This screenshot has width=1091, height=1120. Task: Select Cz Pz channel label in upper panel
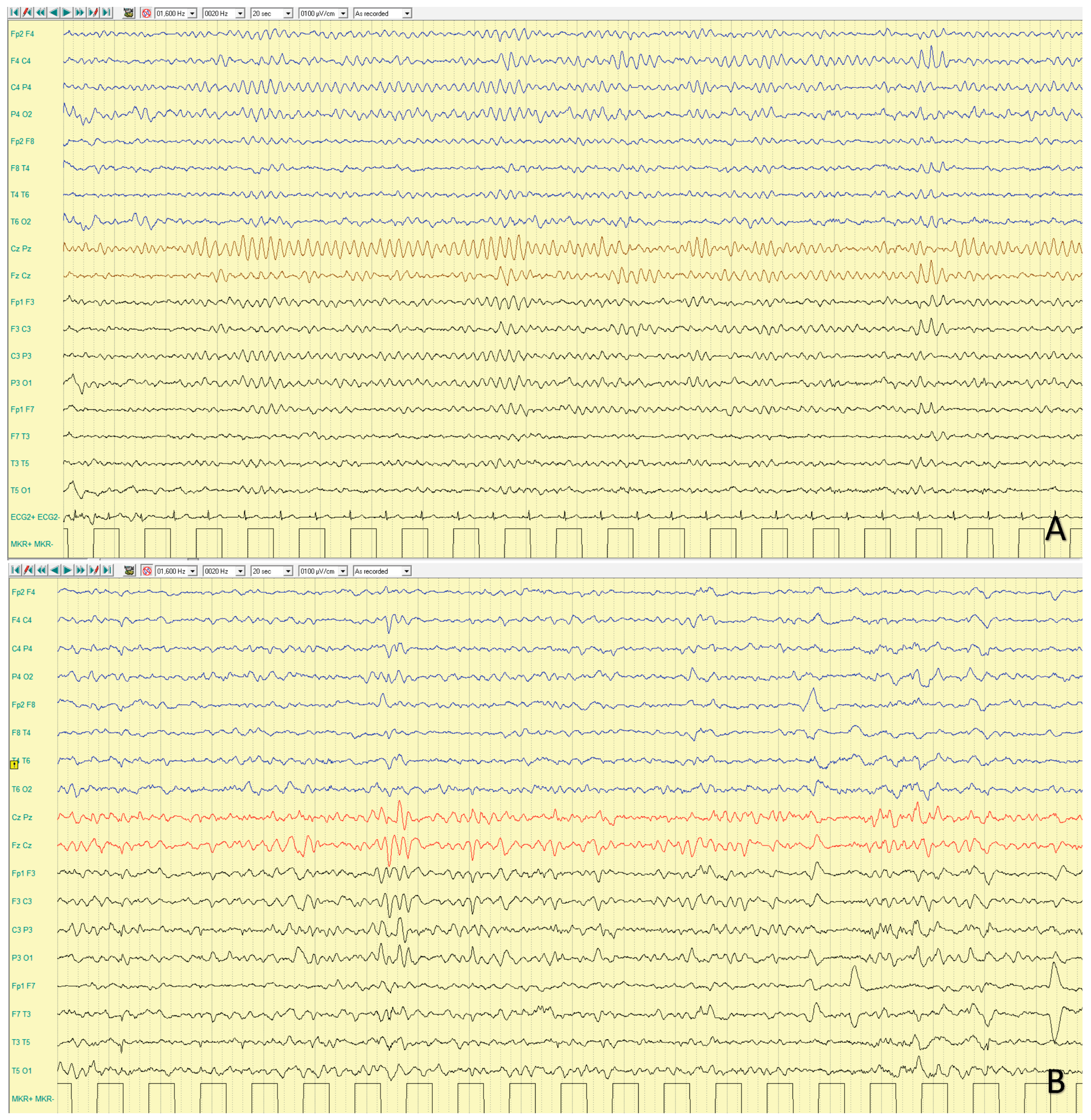[x=21, y=249]
